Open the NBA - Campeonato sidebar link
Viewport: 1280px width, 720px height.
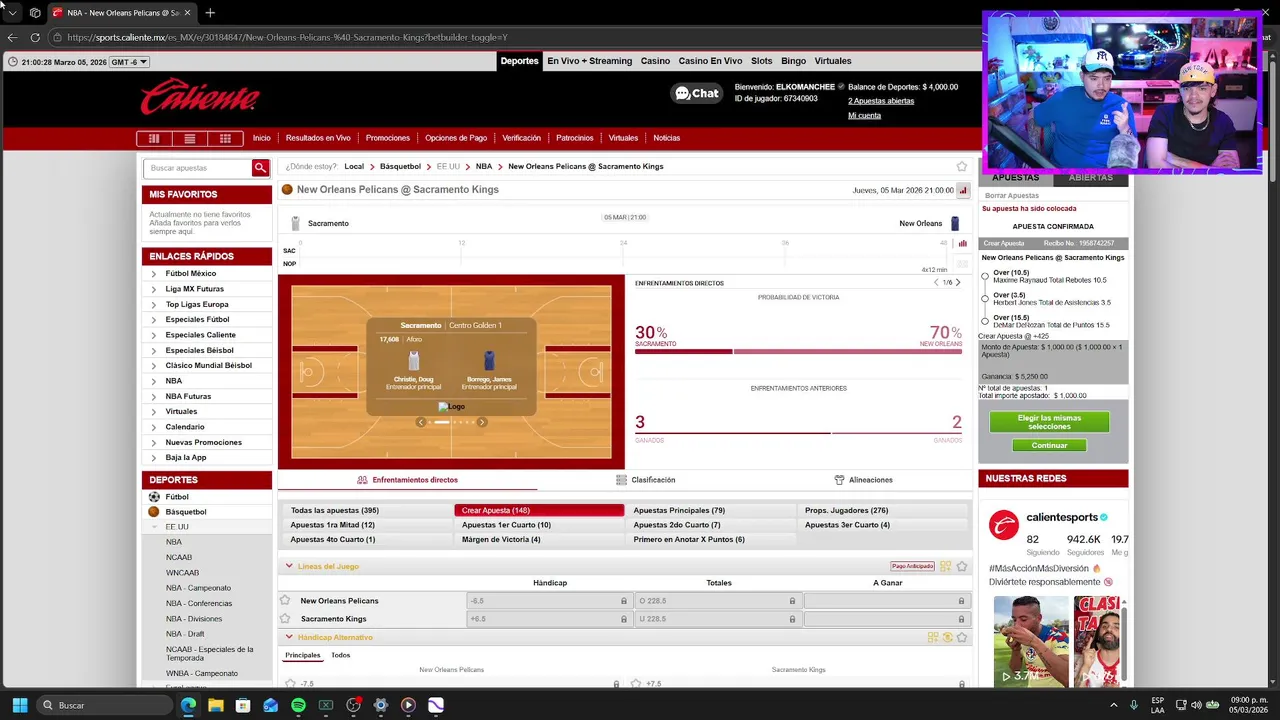pos(198,588)
